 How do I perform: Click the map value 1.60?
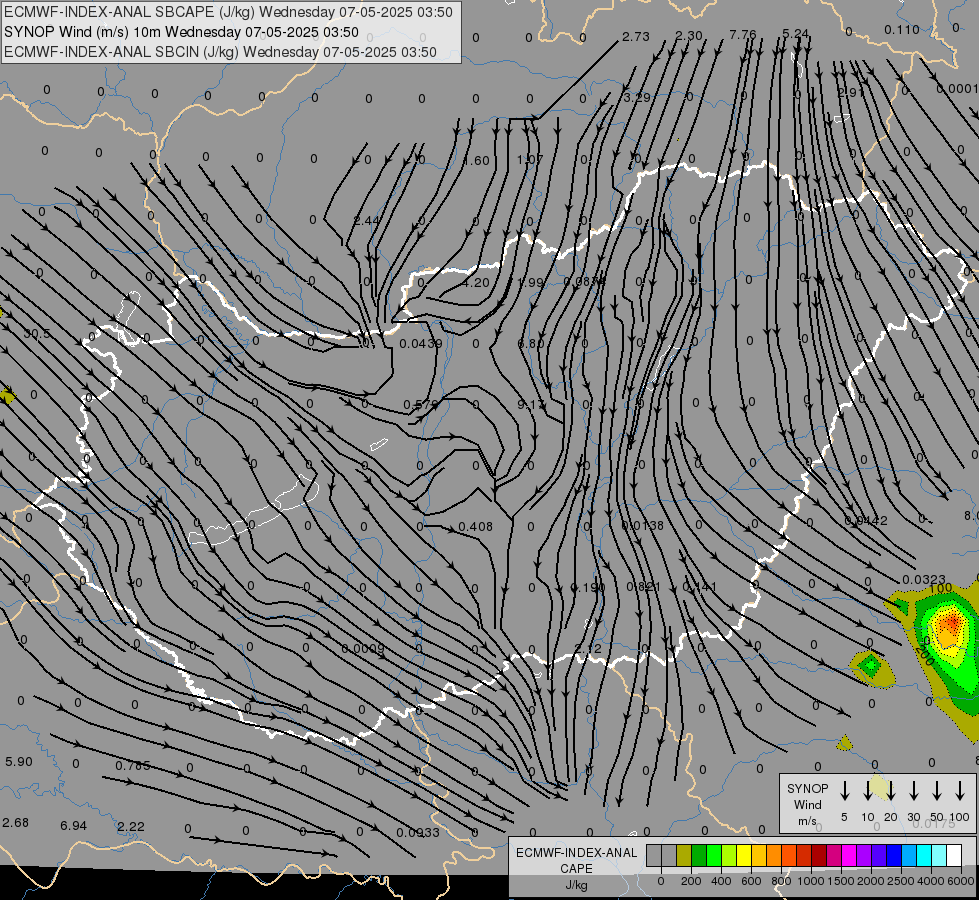(x=476, y=161)
